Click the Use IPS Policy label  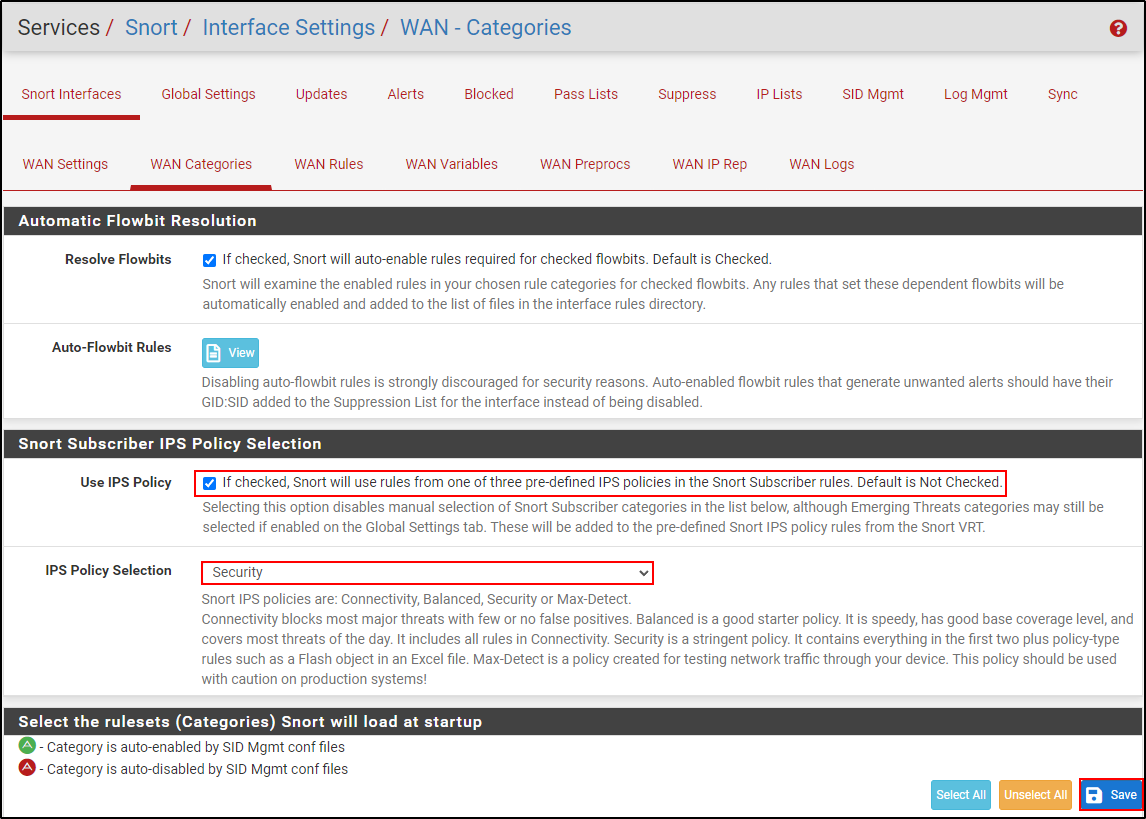pos(126,482)
